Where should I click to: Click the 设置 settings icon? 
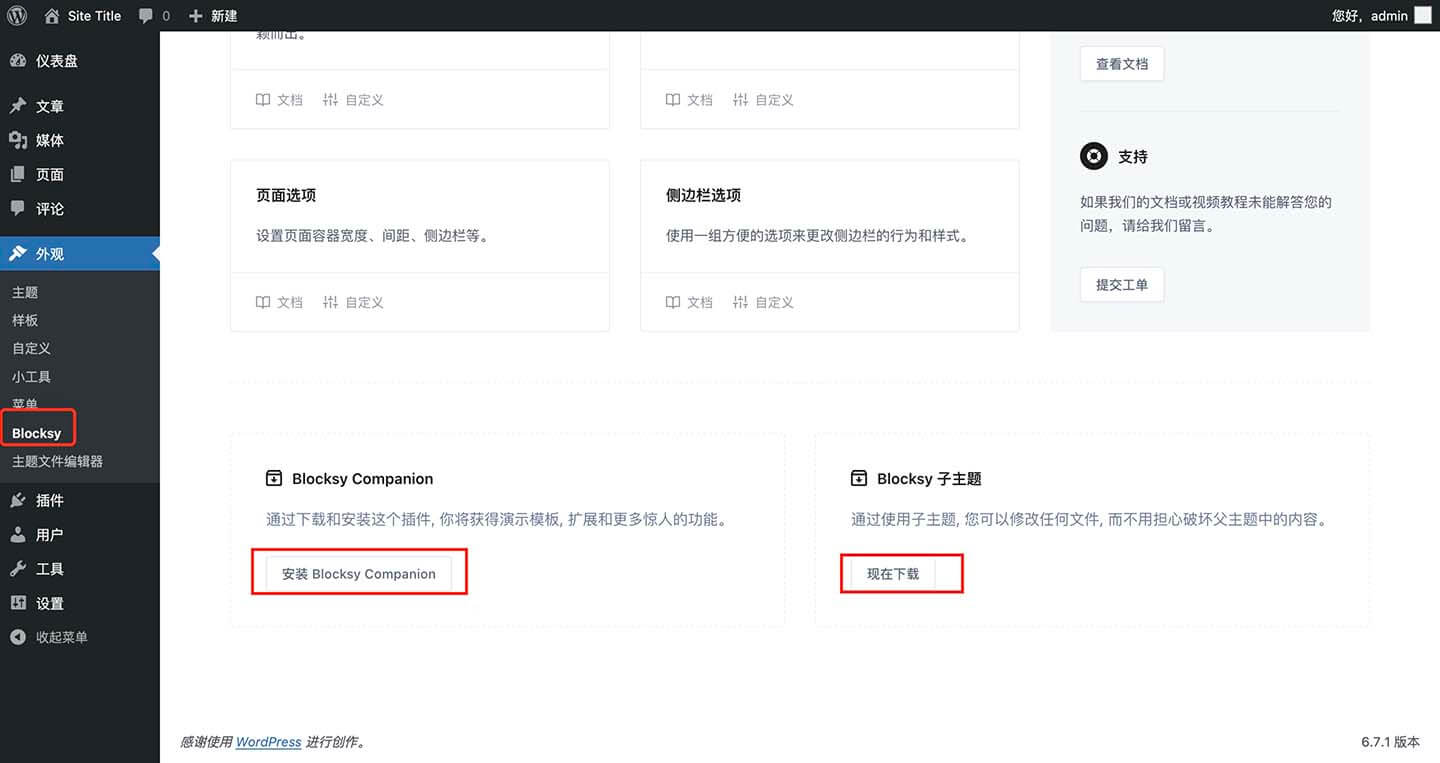point(18,603)
